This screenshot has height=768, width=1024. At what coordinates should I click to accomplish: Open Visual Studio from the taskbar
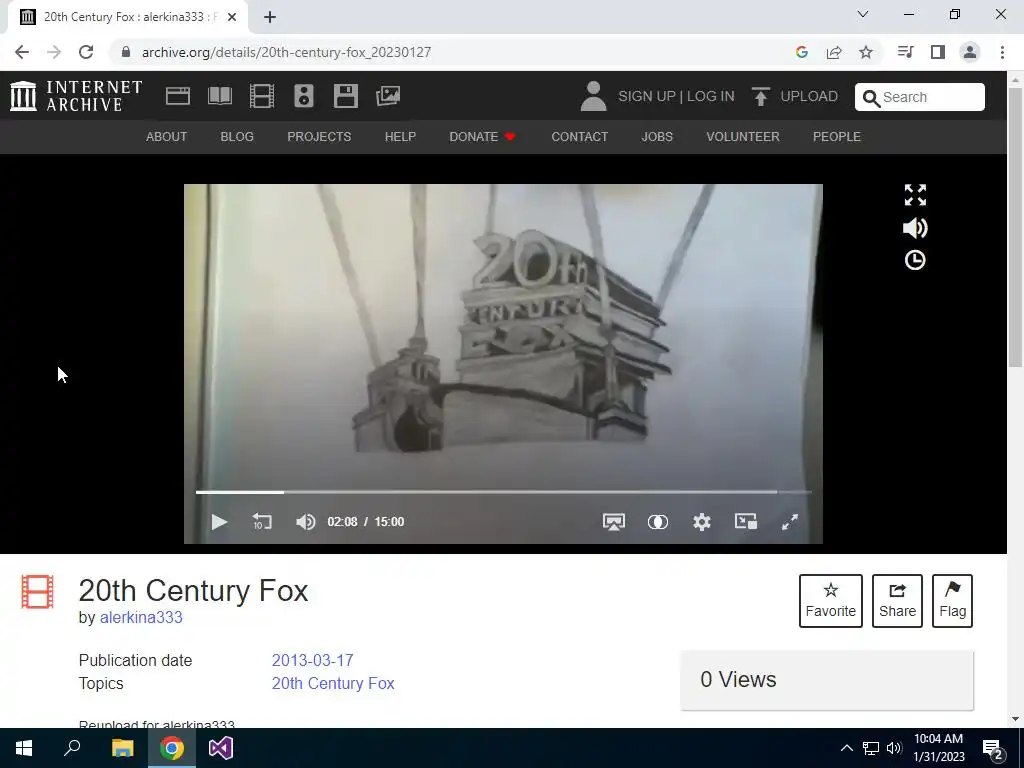coord(221,748)
